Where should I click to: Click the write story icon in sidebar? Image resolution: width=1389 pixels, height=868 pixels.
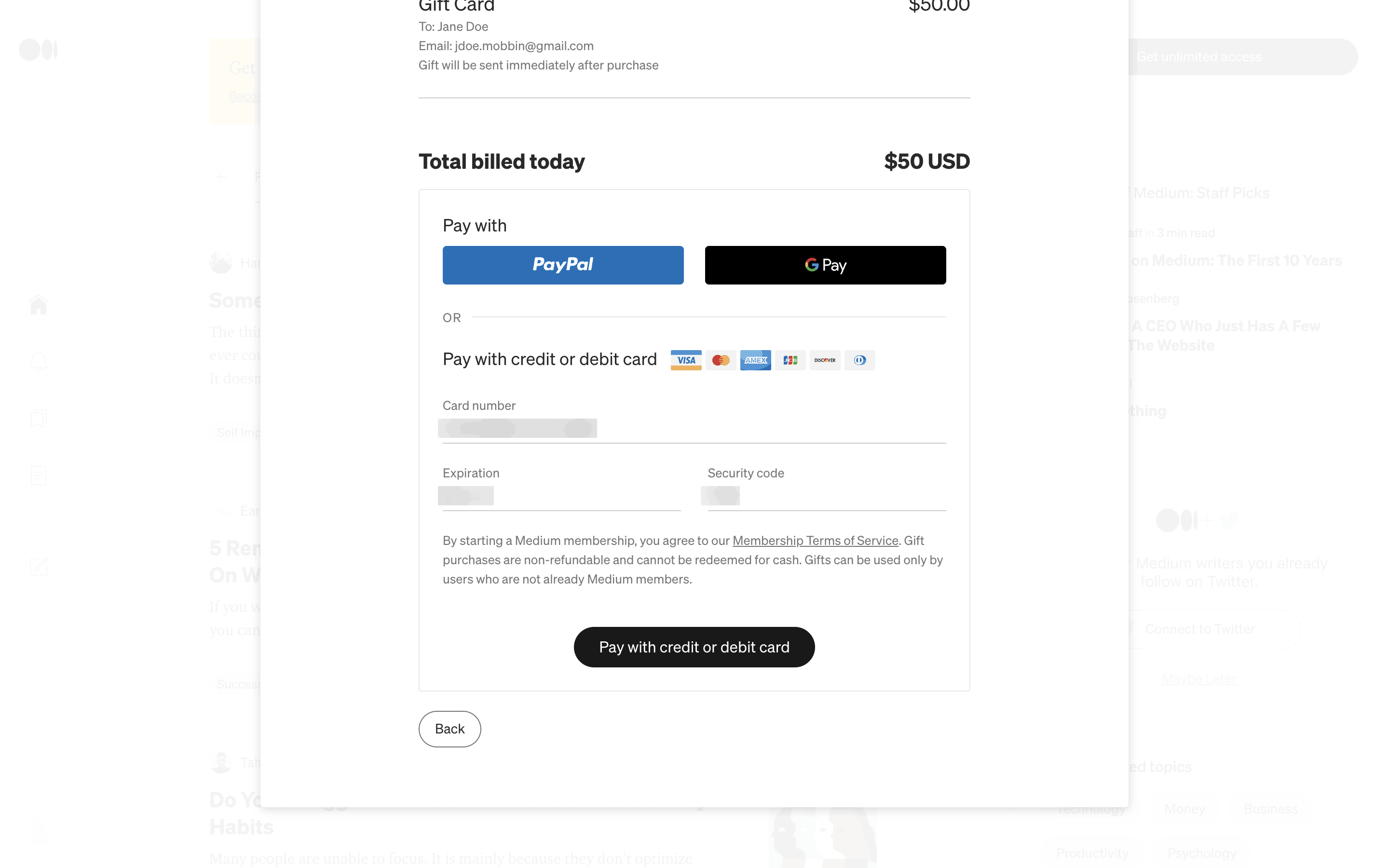(39, 567)
